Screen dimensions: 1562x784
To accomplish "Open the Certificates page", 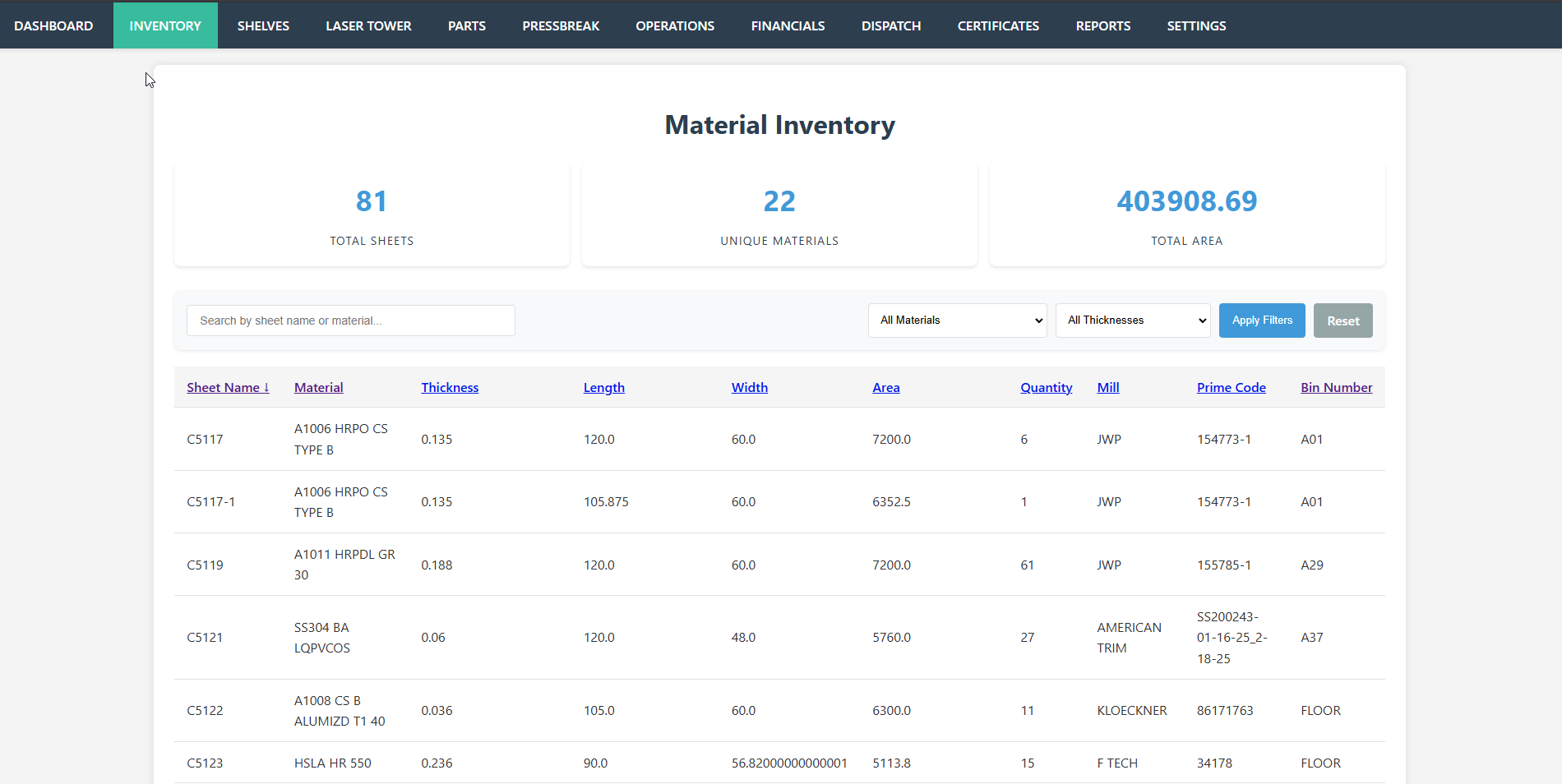I will (998, 25).
